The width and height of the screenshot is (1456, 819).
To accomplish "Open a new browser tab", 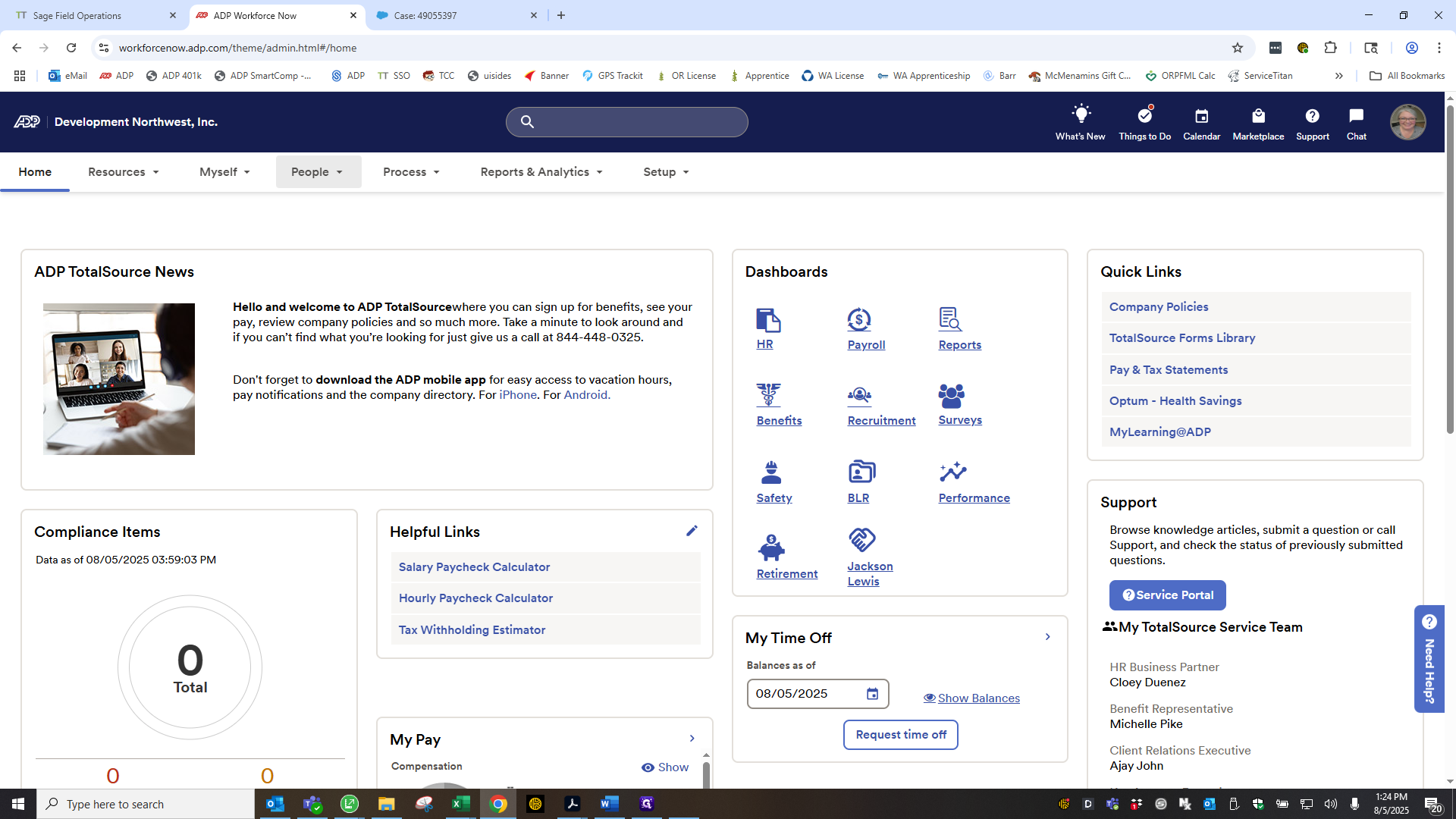I will (561, 15).
